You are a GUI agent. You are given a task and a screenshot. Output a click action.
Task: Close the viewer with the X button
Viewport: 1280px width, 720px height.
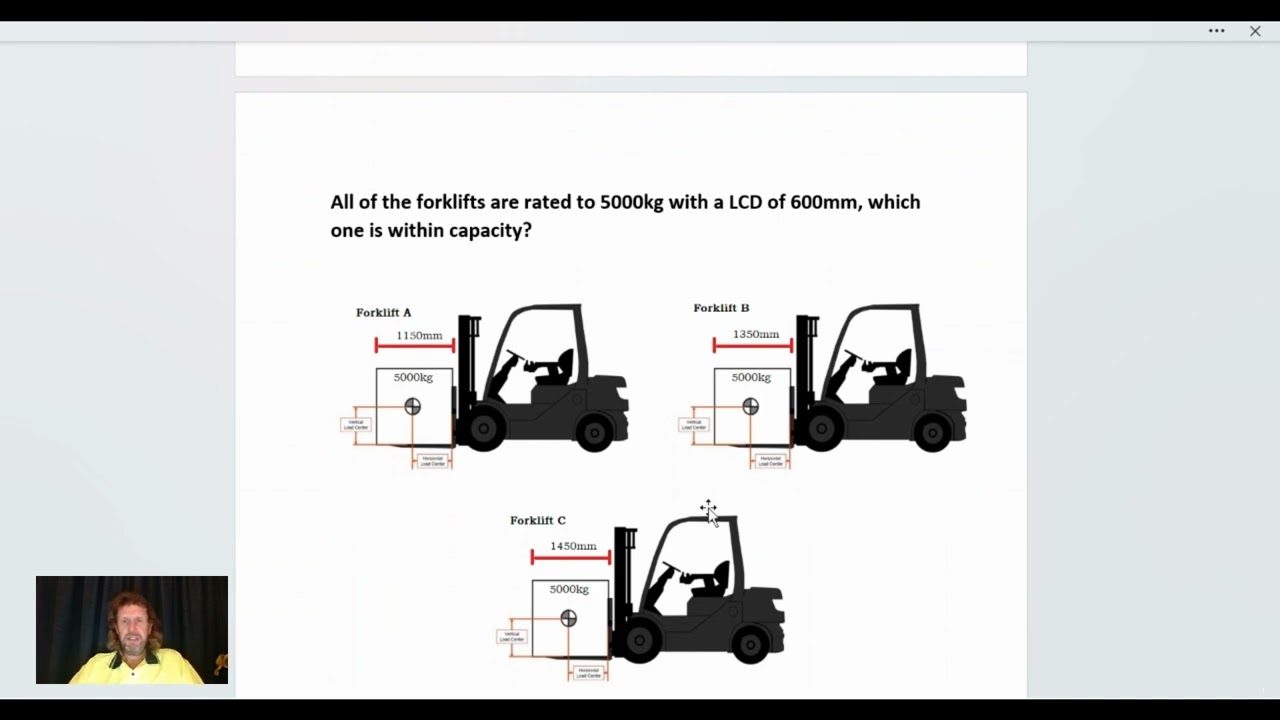(1255, 31)
